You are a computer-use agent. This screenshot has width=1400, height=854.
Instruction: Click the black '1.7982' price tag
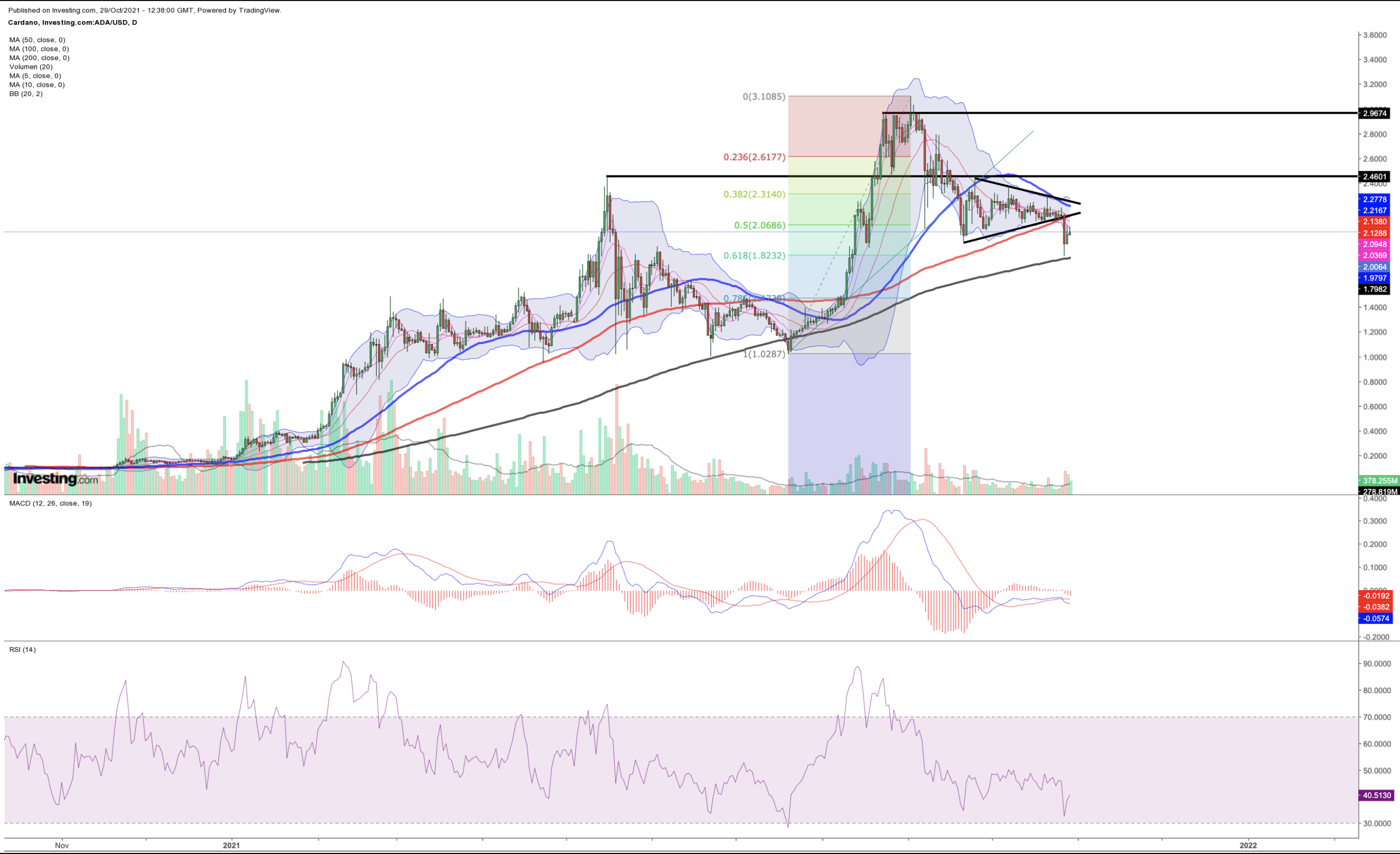[x=1374, y=289]
